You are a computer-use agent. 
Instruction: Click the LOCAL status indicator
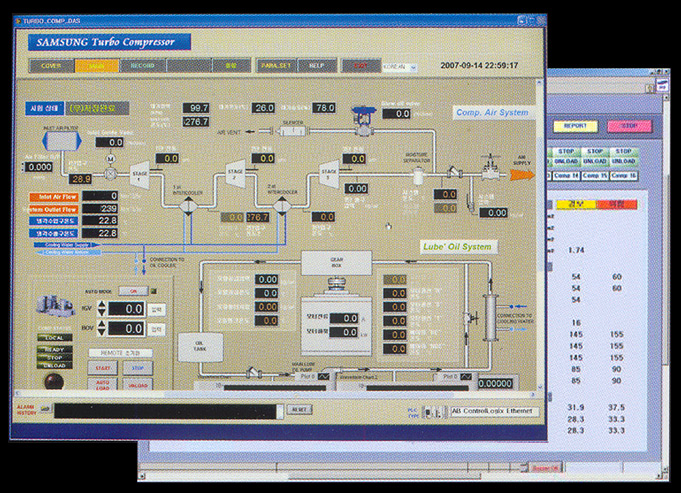point(55,337)
